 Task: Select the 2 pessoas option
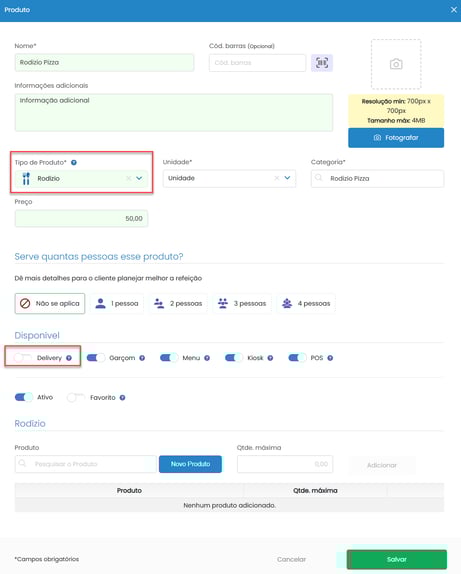pos(178,303)
